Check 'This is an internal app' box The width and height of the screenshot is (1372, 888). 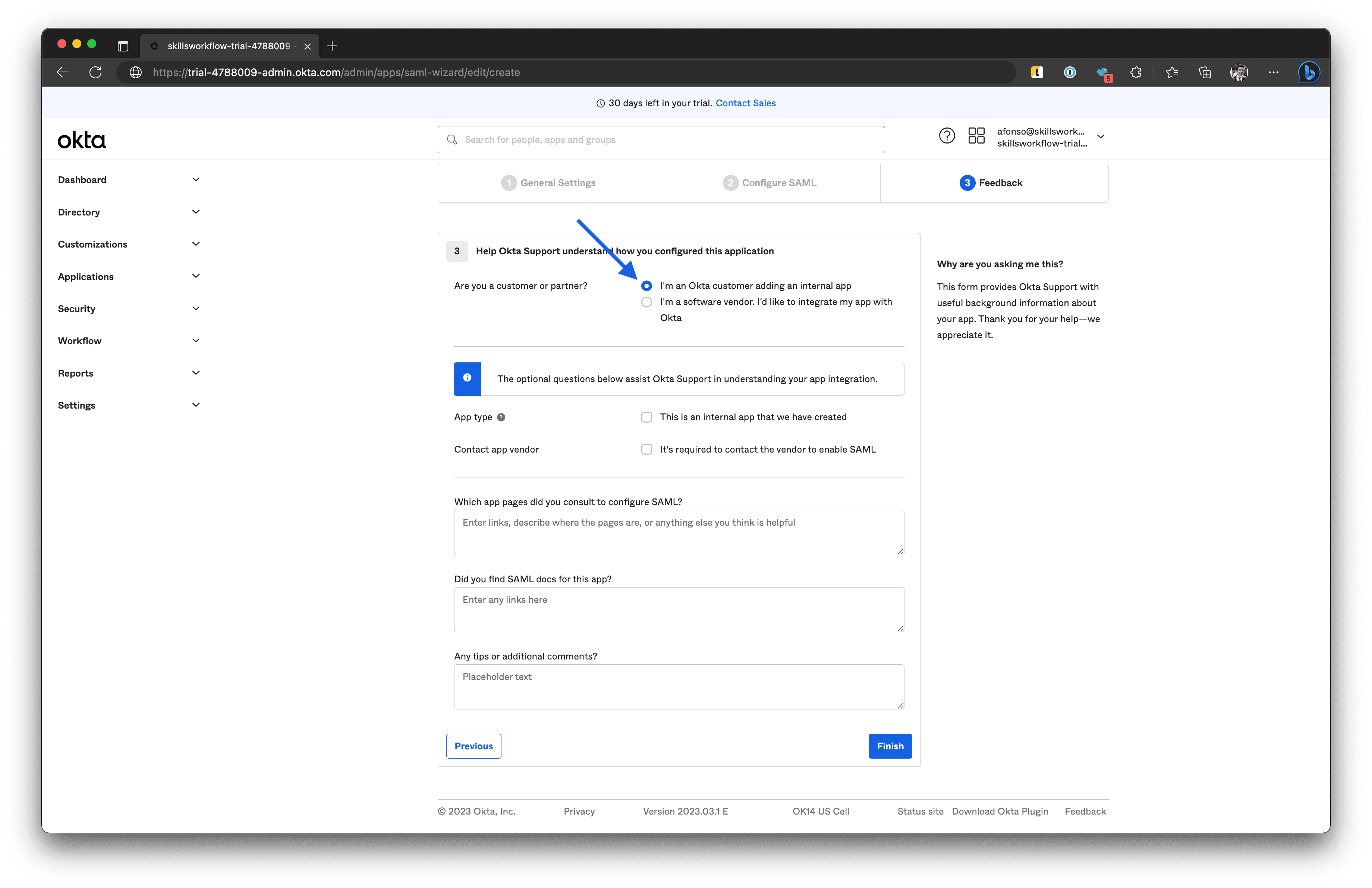point(647,417)
